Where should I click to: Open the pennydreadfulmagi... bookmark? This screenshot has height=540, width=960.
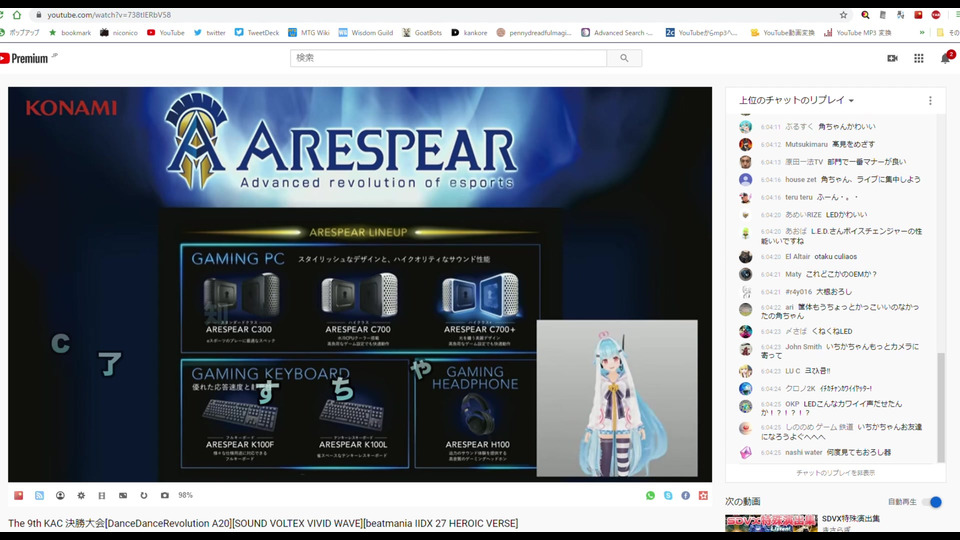[x=534, y=32]
